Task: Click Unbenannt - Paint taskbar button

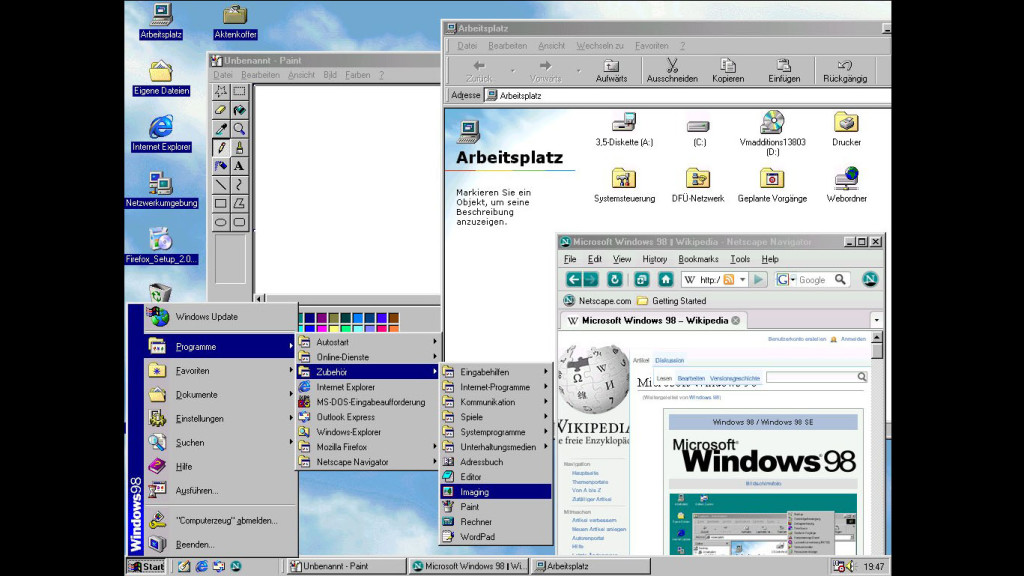Action: tap(345, 566)
